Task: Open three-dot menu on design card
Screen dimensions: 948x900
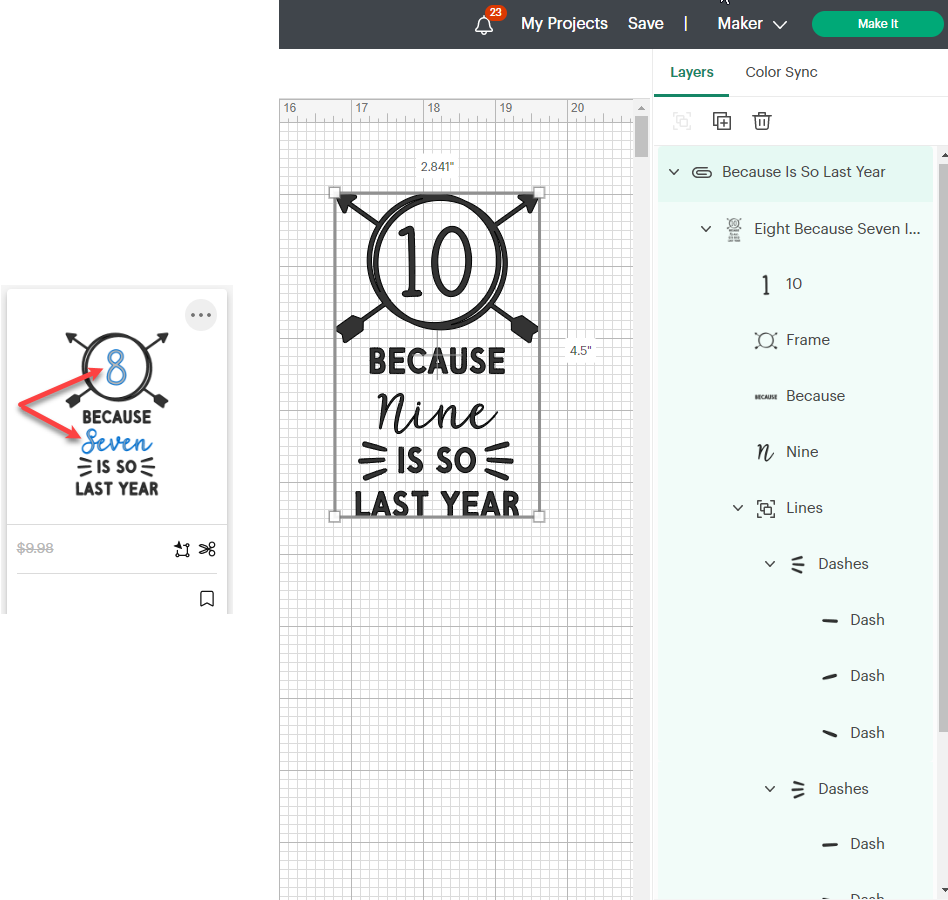Action: click(201, 315)
